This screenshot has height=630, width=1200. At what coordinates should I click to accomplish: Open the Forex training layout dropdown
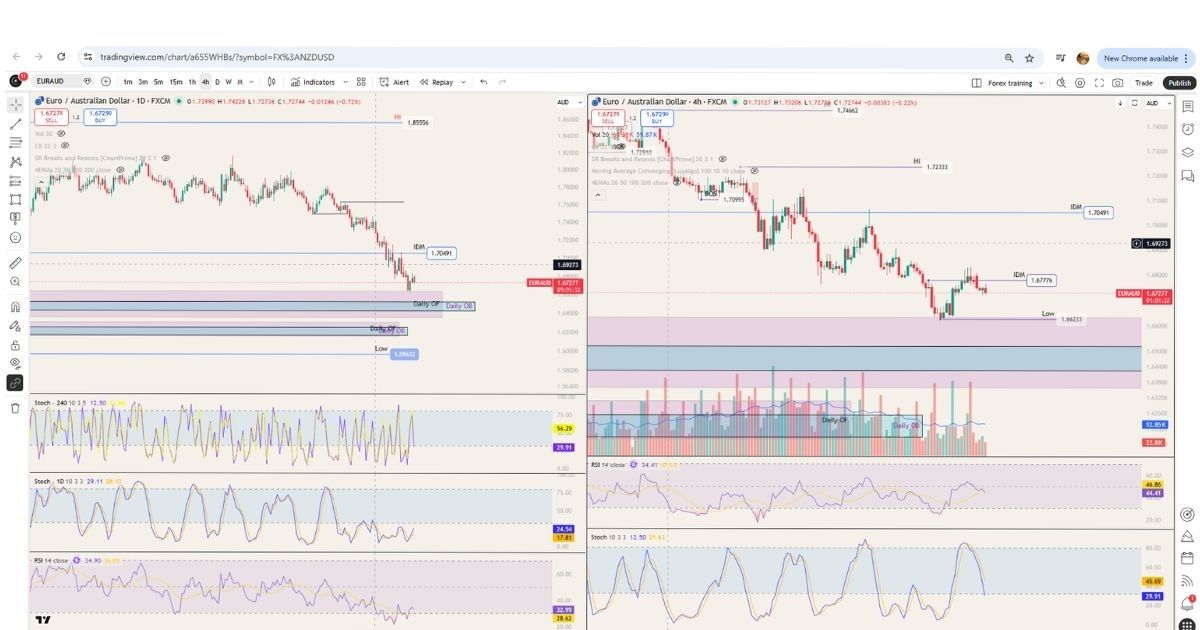[x=1010, y=82]
